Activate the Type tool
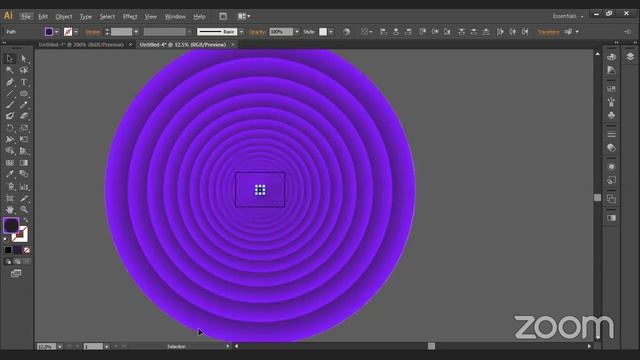 [x=24, y=82]
